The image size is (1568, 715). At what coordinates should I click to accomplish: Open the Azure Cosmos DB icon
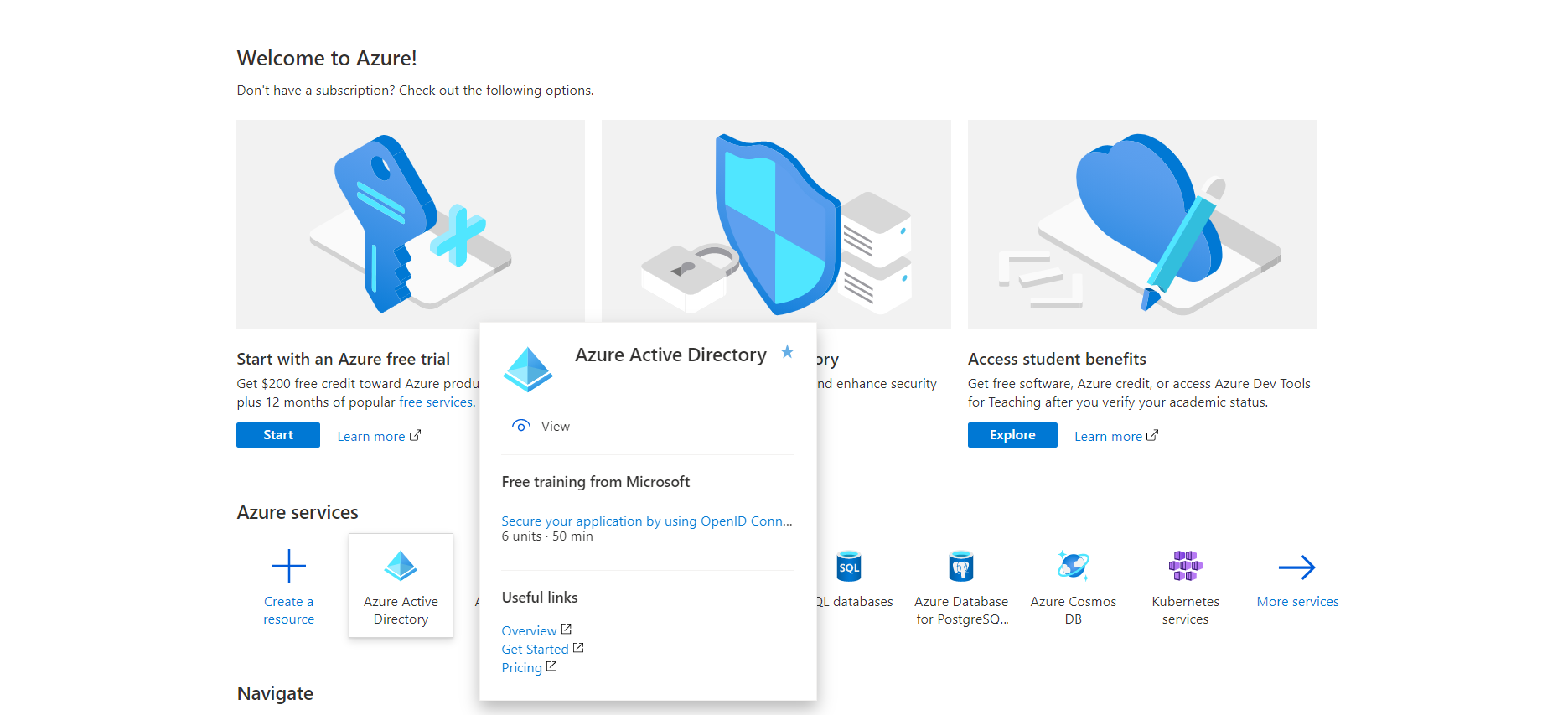coord(1074,567)
